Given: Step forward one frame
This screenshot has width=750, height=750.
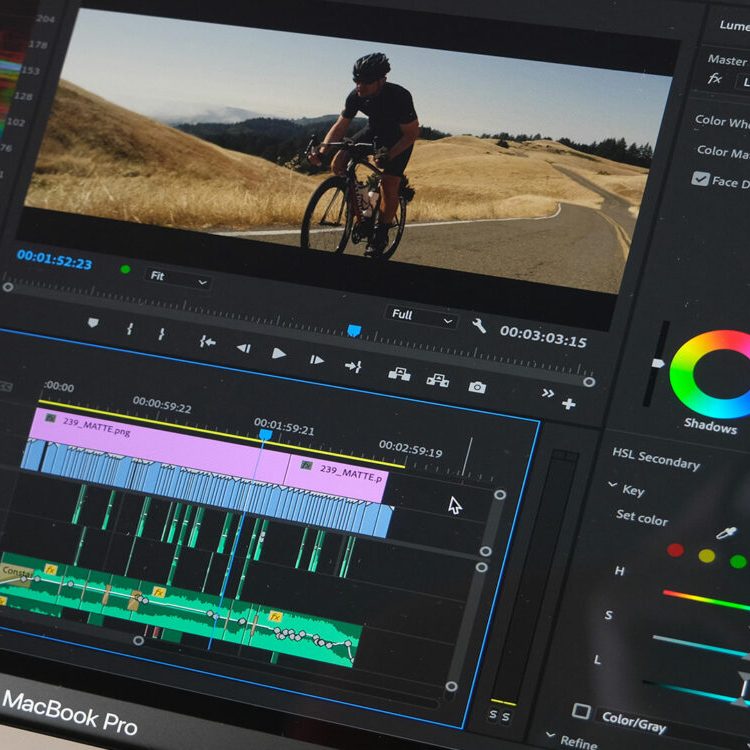Looking at the screenshot, I should coord(316,359).
